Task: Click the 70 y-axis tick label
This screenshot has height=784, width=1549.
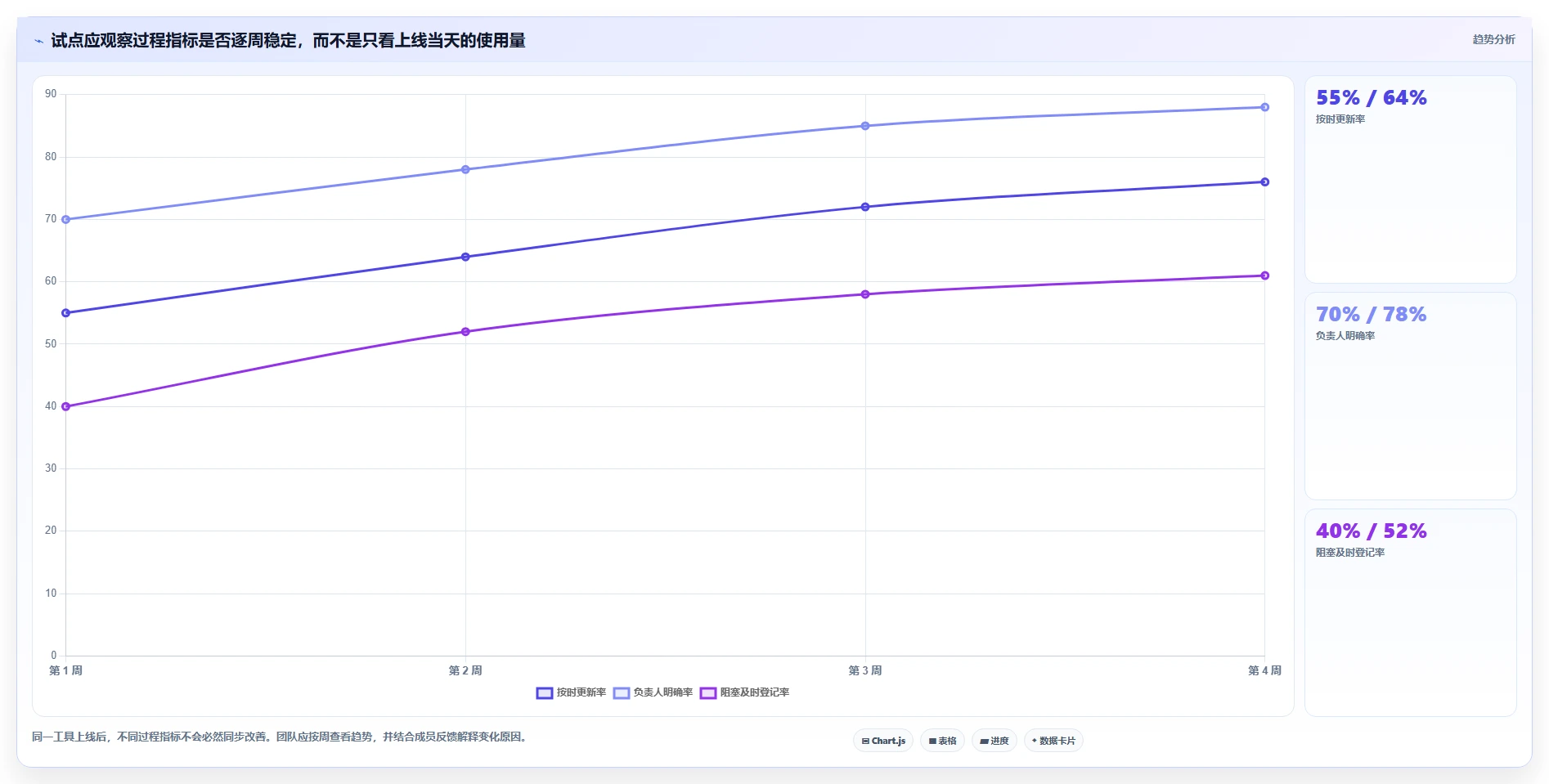Action: tap(51, 219)
